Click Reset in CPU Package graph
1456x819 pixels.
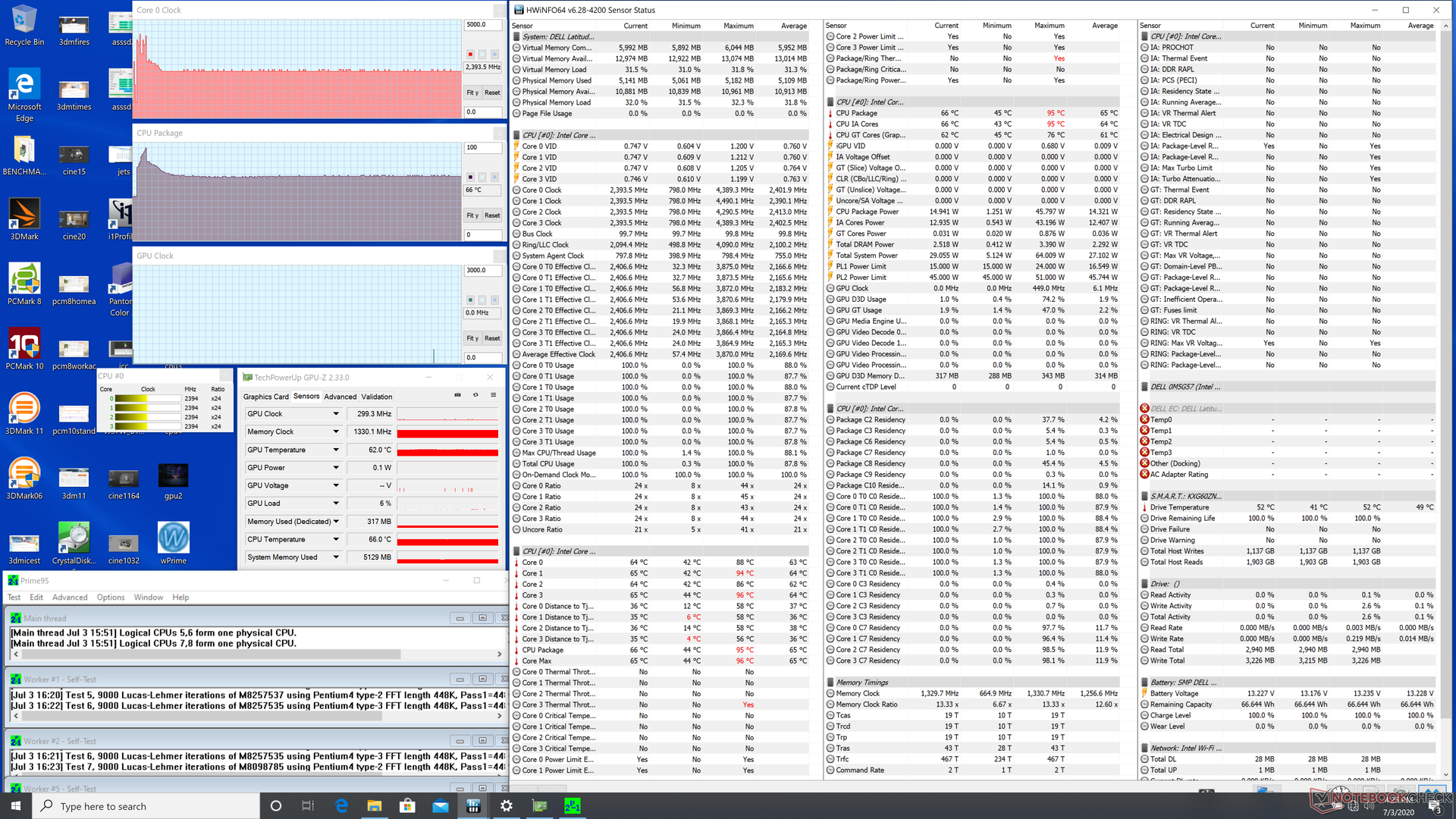pyautogui.click(x=492, y=215)
